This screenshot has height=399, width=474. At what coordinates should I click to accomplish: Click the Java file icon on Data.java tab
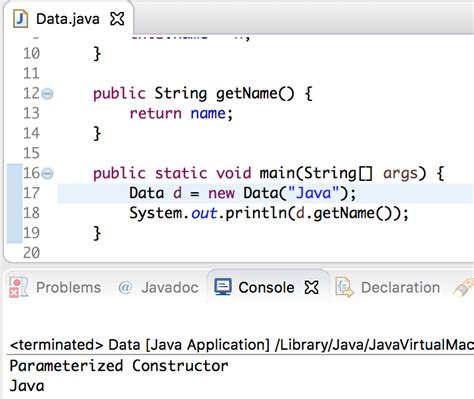click(x=20, y=19)
